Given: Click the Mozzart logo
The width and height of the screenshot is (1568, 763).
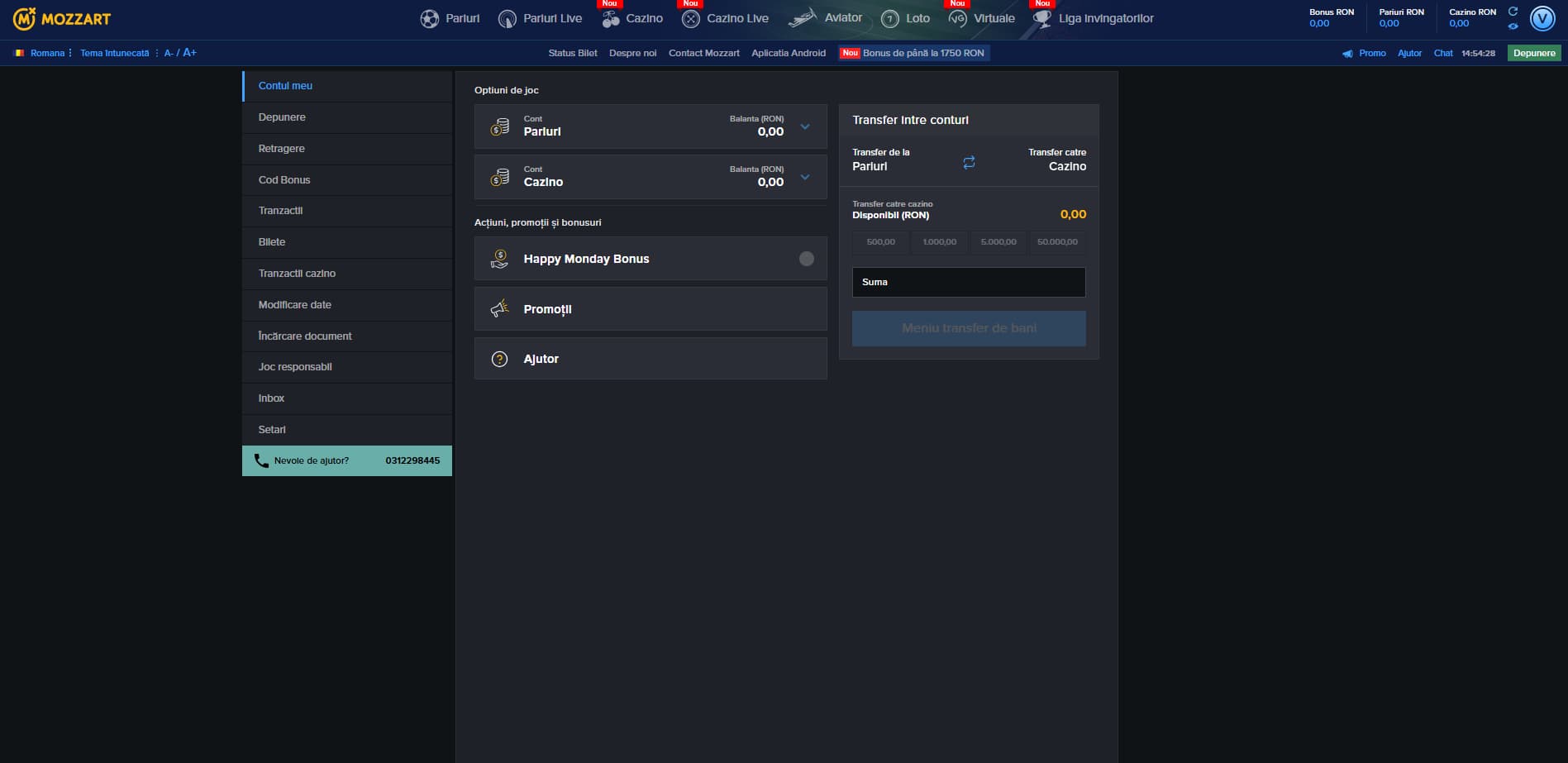Looking at the screenshot, I should pos(62,18).
